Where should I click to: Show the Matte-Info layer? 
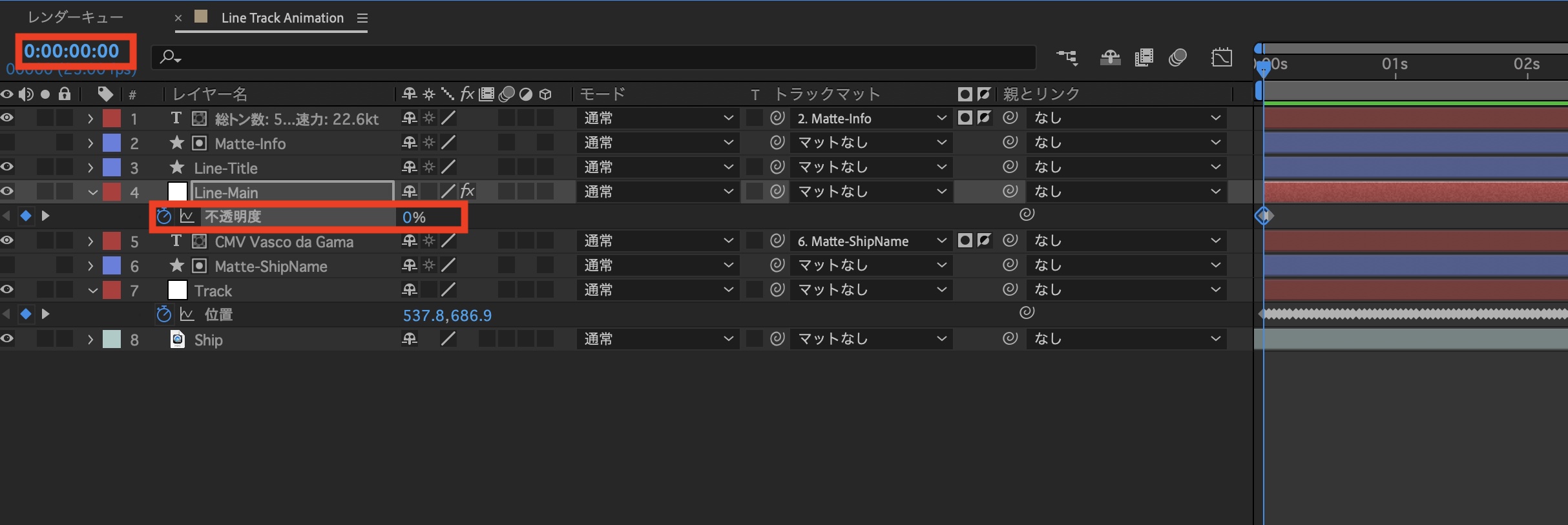click(7, 143)
